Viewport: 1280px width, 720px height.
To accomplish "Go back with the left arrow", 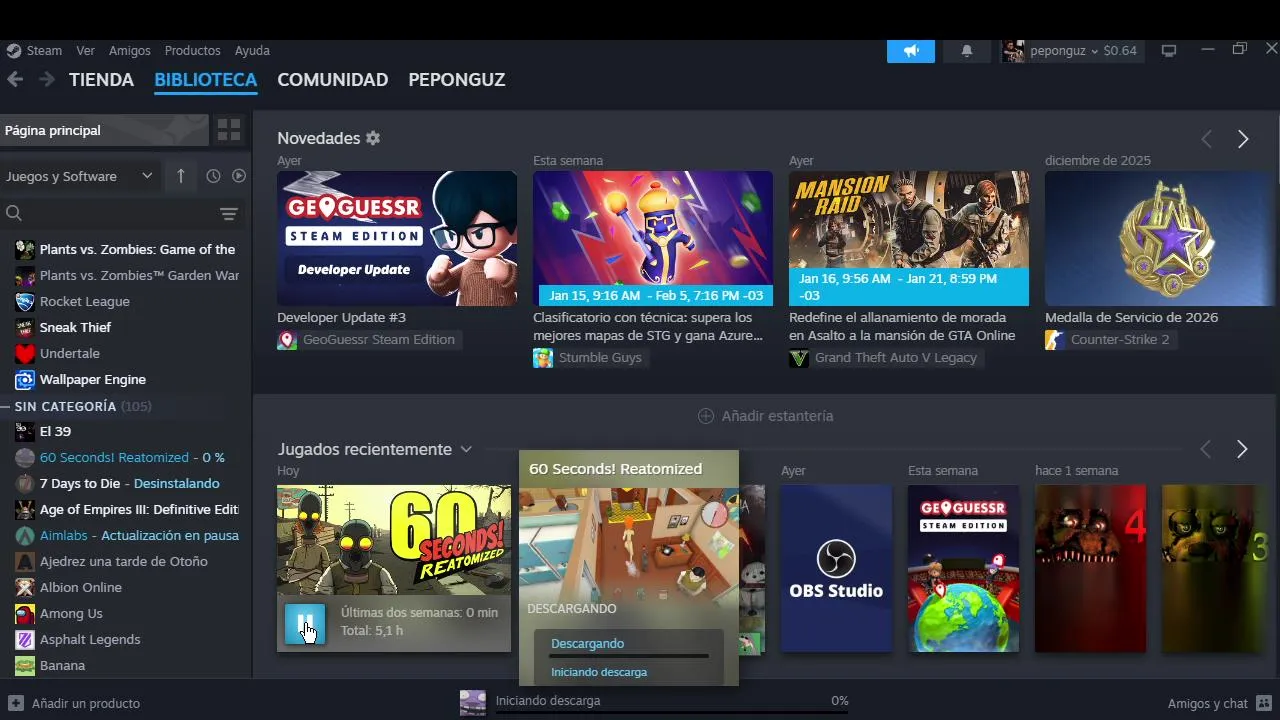I will pyautogui.click(x=15, y=79).
